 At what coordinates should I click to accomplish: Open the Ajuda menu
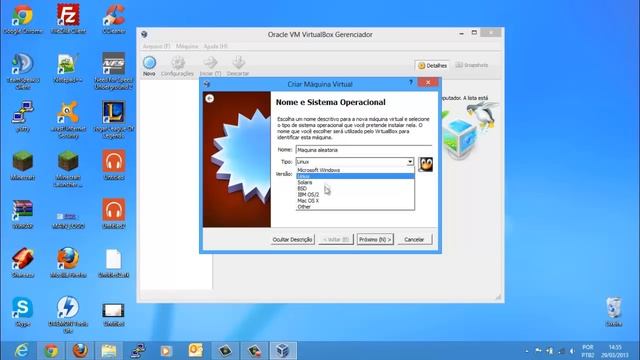pyautogui.click(x=216, y=46)
